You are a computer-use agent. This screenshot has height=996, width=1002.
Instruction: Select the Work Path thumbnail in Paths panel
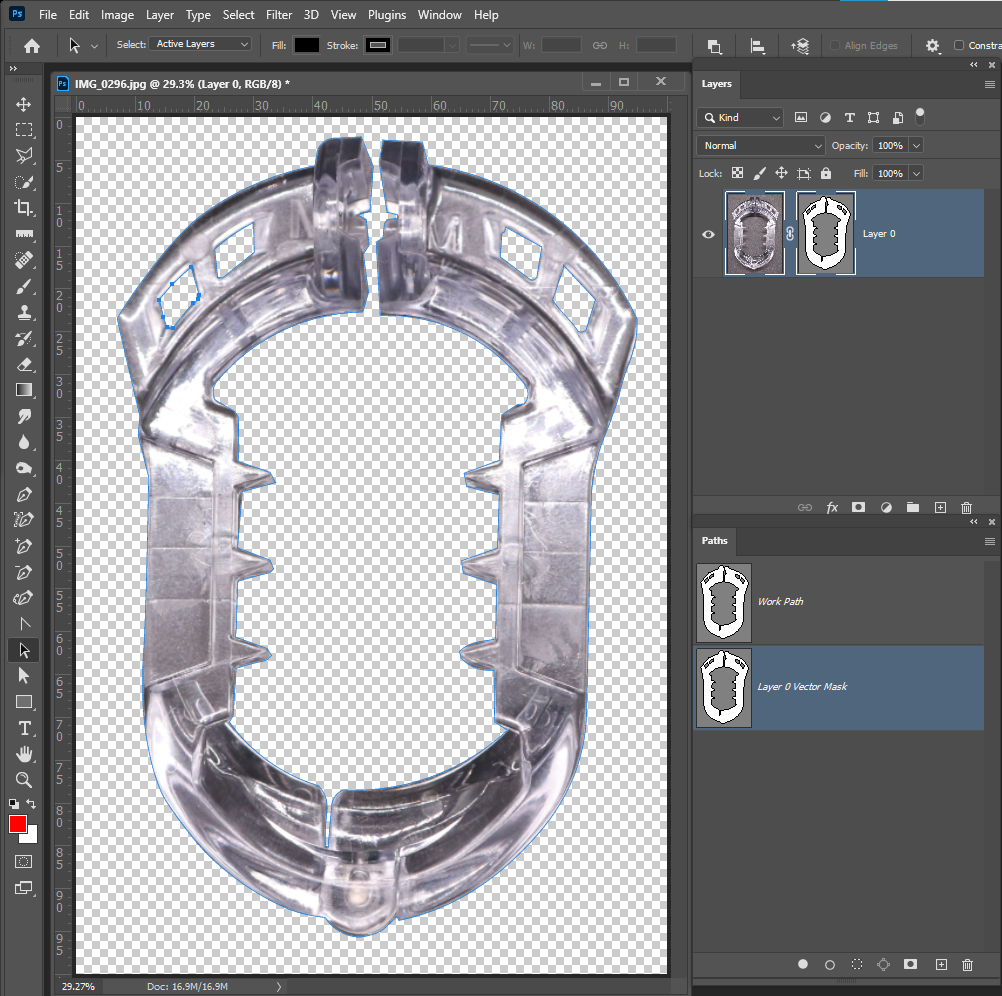click(723, 601)
